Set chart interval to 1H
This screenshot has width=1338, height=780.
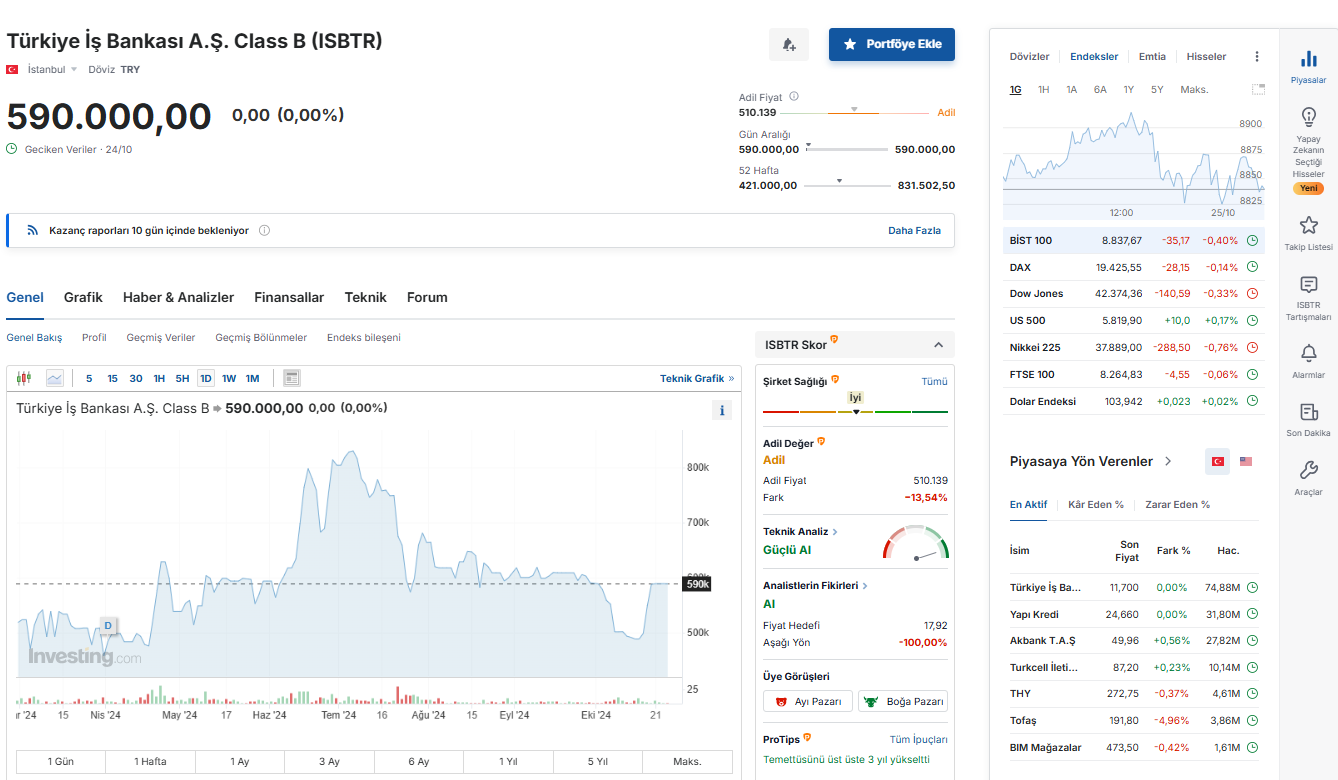(x=159, y=378)
